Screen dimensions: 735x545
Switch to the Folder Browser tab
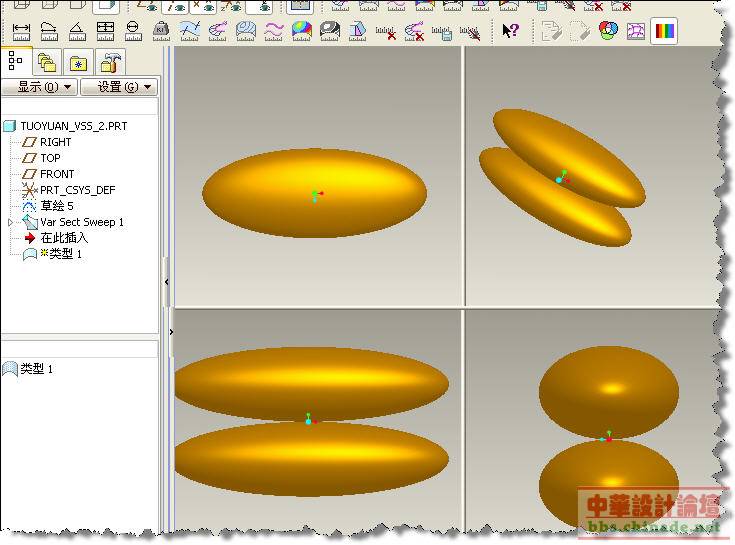(47, 62)
